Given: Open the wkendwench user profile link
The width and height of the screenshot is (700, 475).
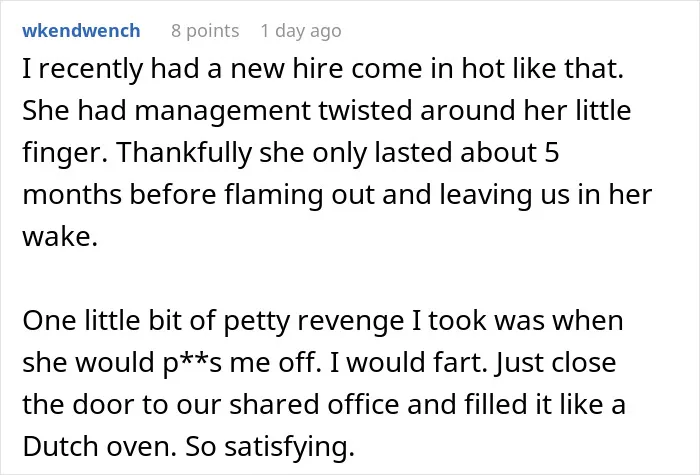Looking at the screenshot, I should 81,31.
